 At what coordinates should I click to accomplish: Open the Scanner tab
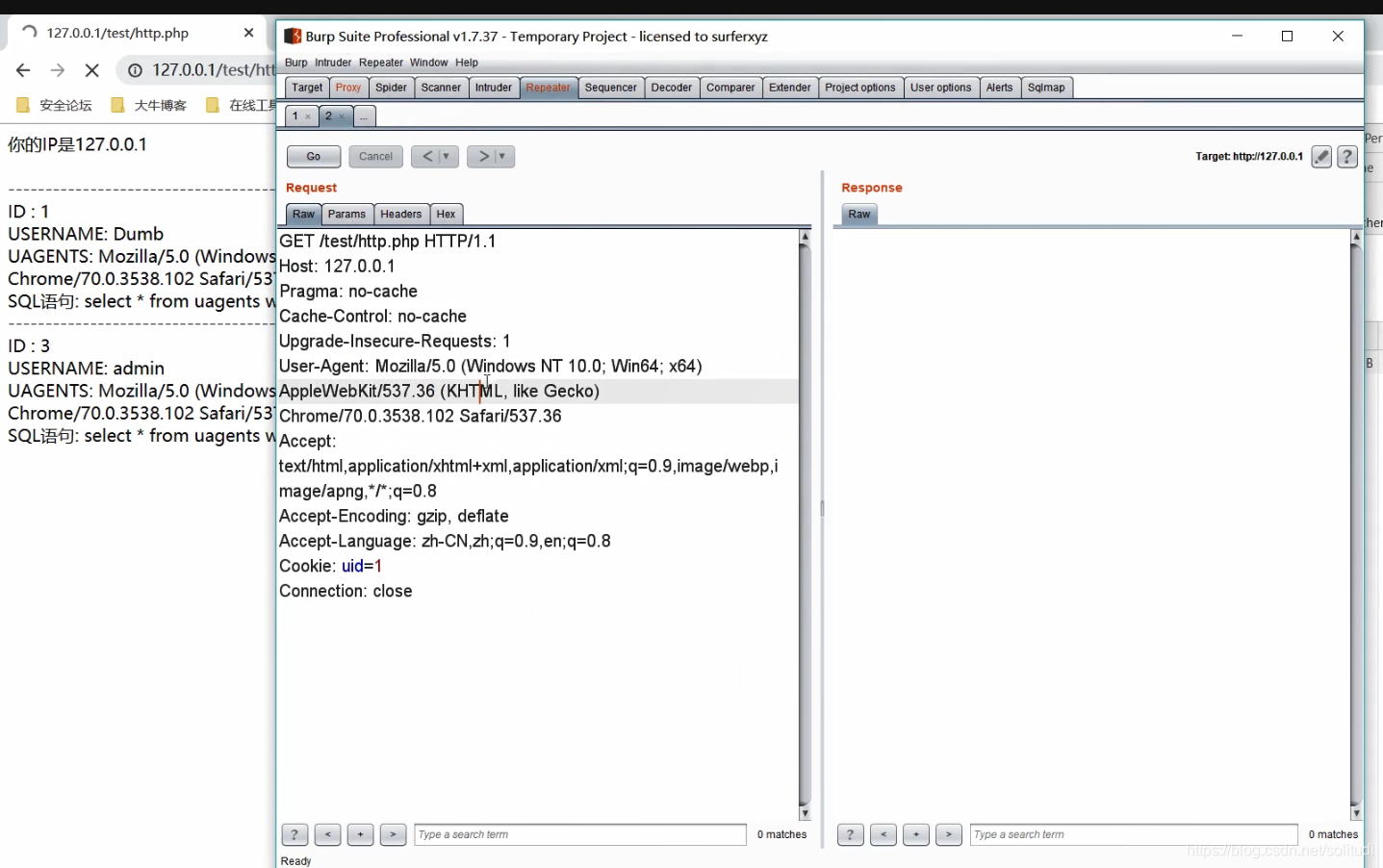(441, 88)
